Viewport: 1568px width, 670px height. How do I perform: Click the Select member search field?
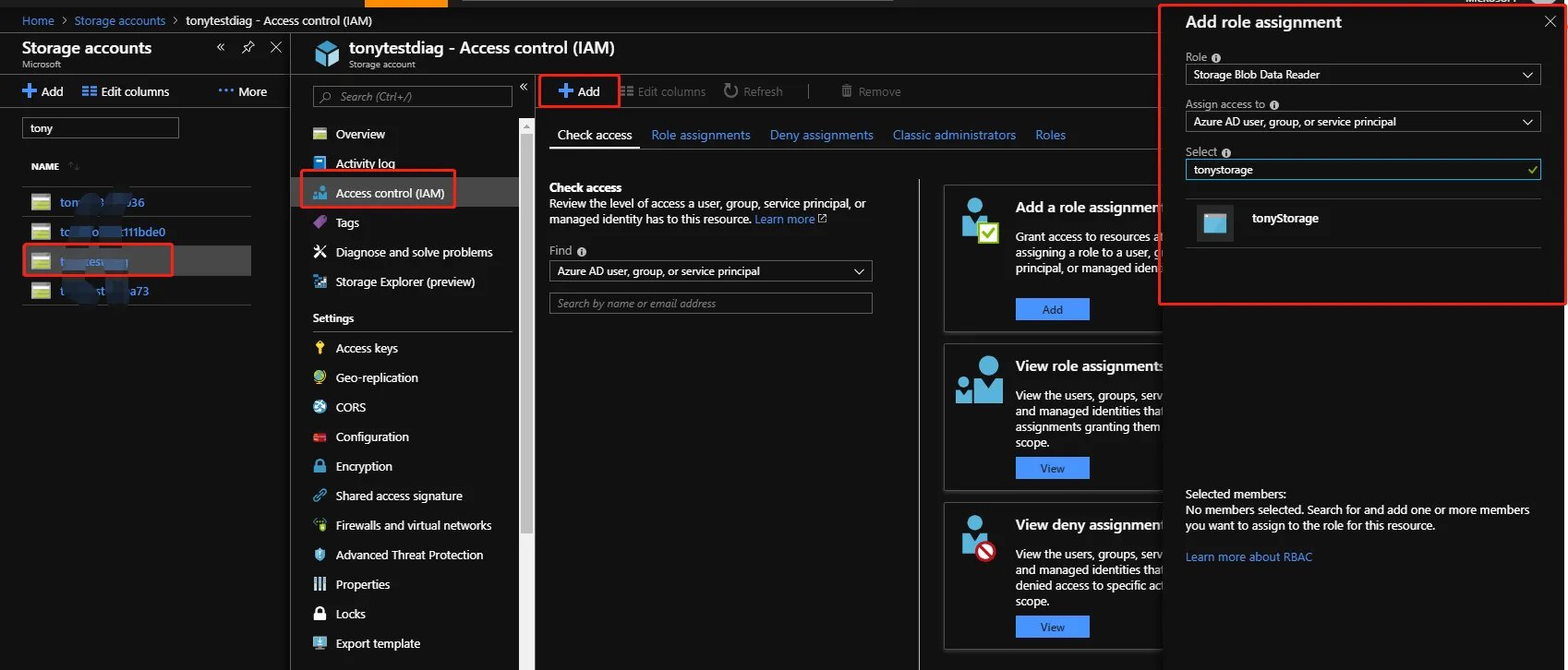[x=1363, y=170]
